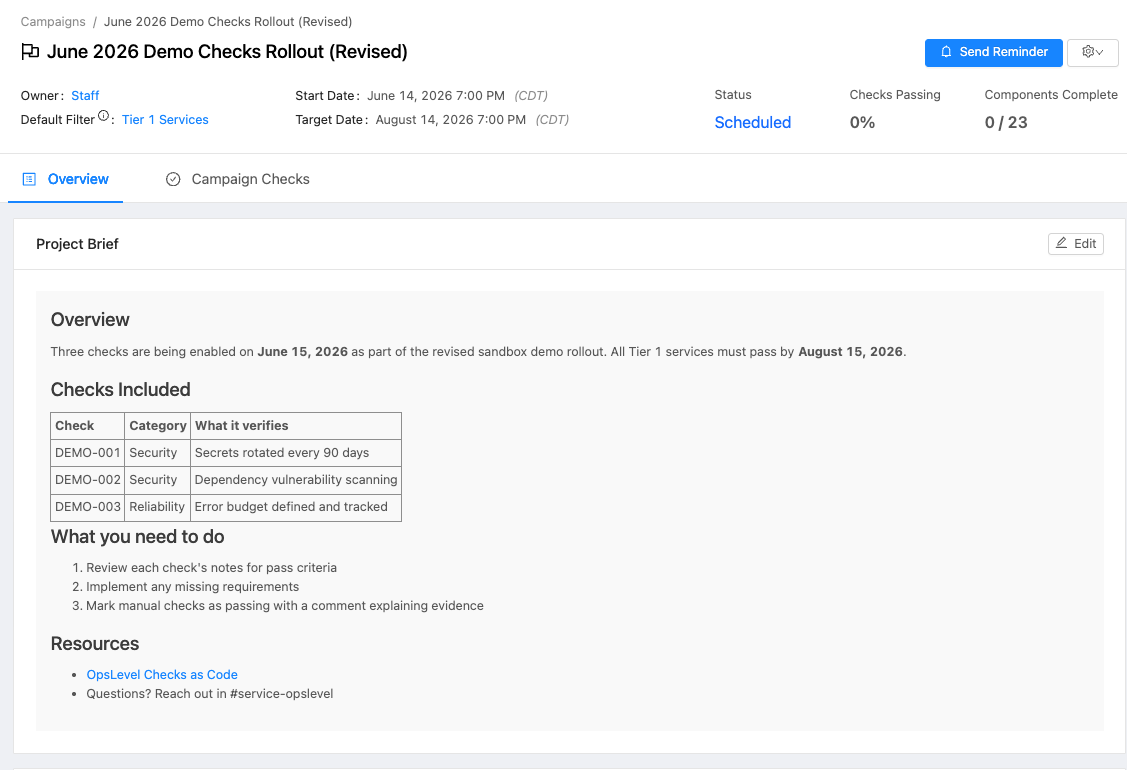This screenshot has width=1127, height=770.
Task: Click the flag icon beside the campaign title
Action: pos(30,52)
